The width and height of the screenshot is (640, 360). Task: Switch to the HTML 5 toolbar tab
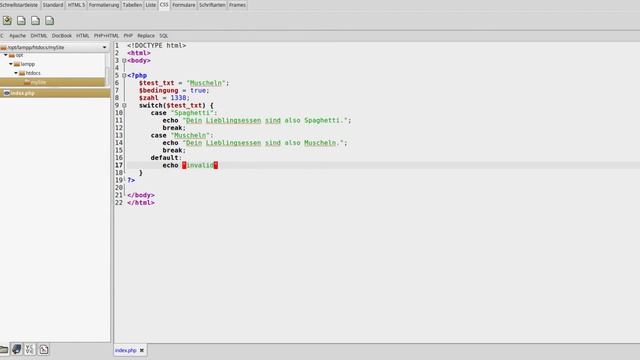(76, 5)
